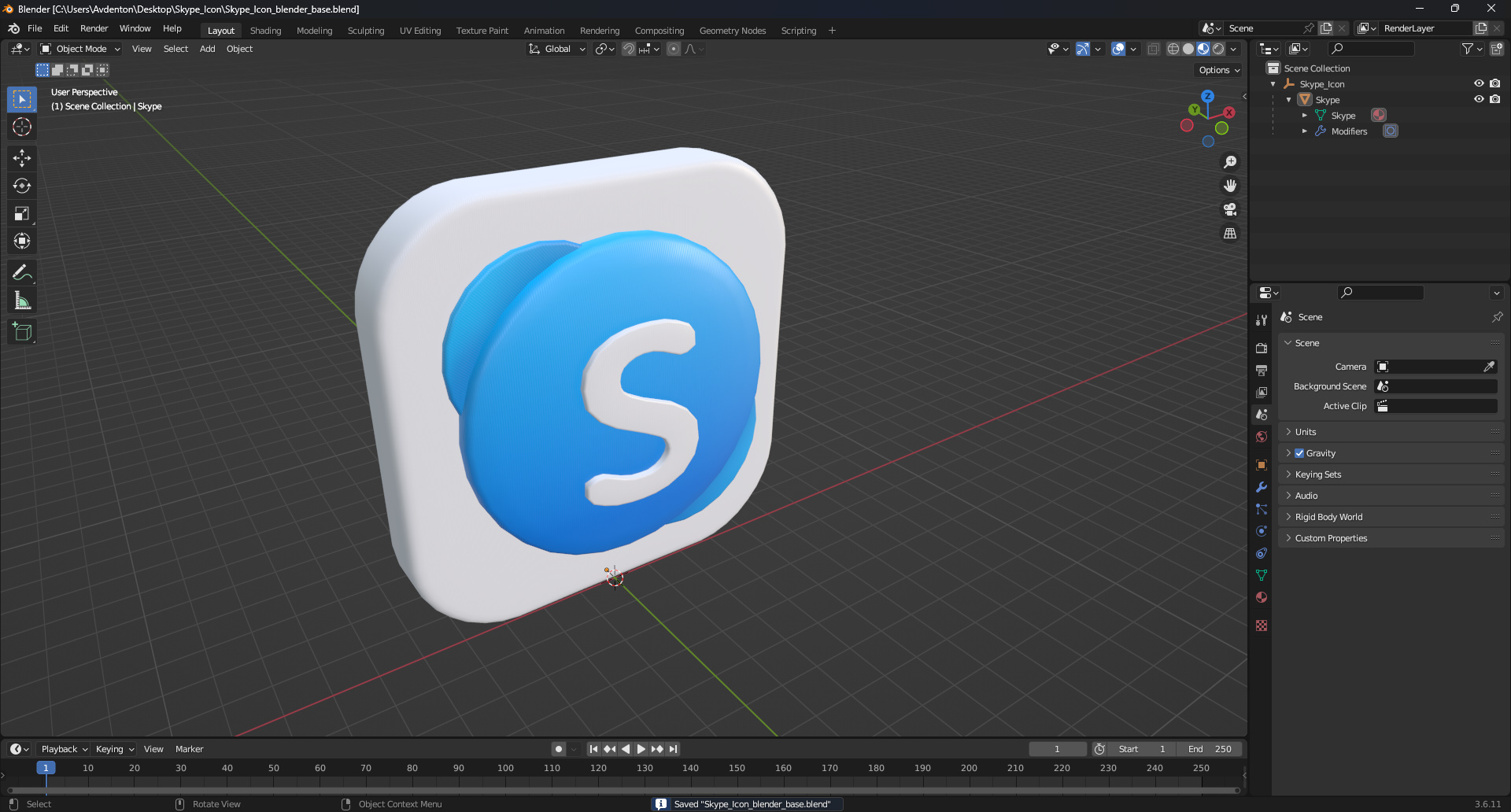Switch to the Shading workspace tab

265,31
